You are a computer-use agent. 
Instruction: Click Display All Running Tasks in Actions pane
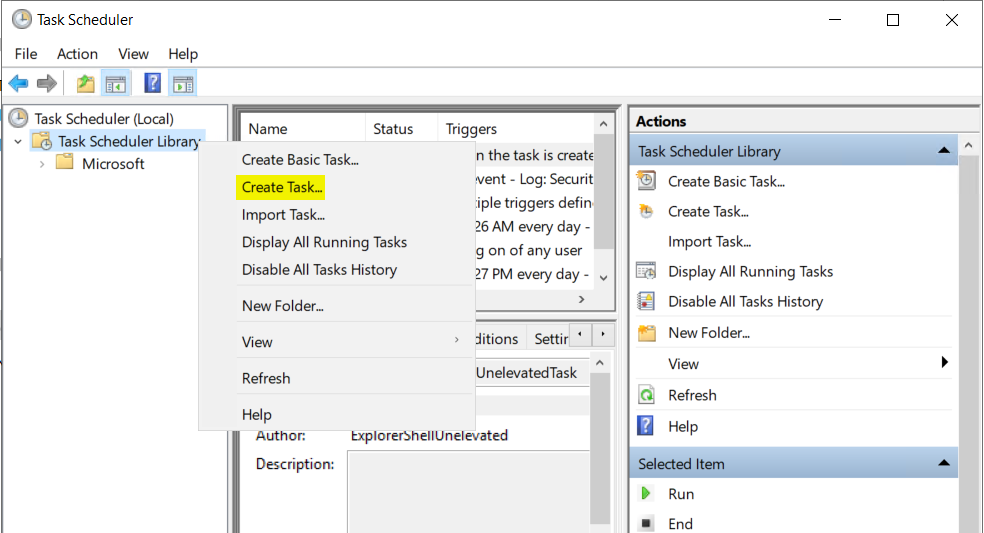pos(751,272)
